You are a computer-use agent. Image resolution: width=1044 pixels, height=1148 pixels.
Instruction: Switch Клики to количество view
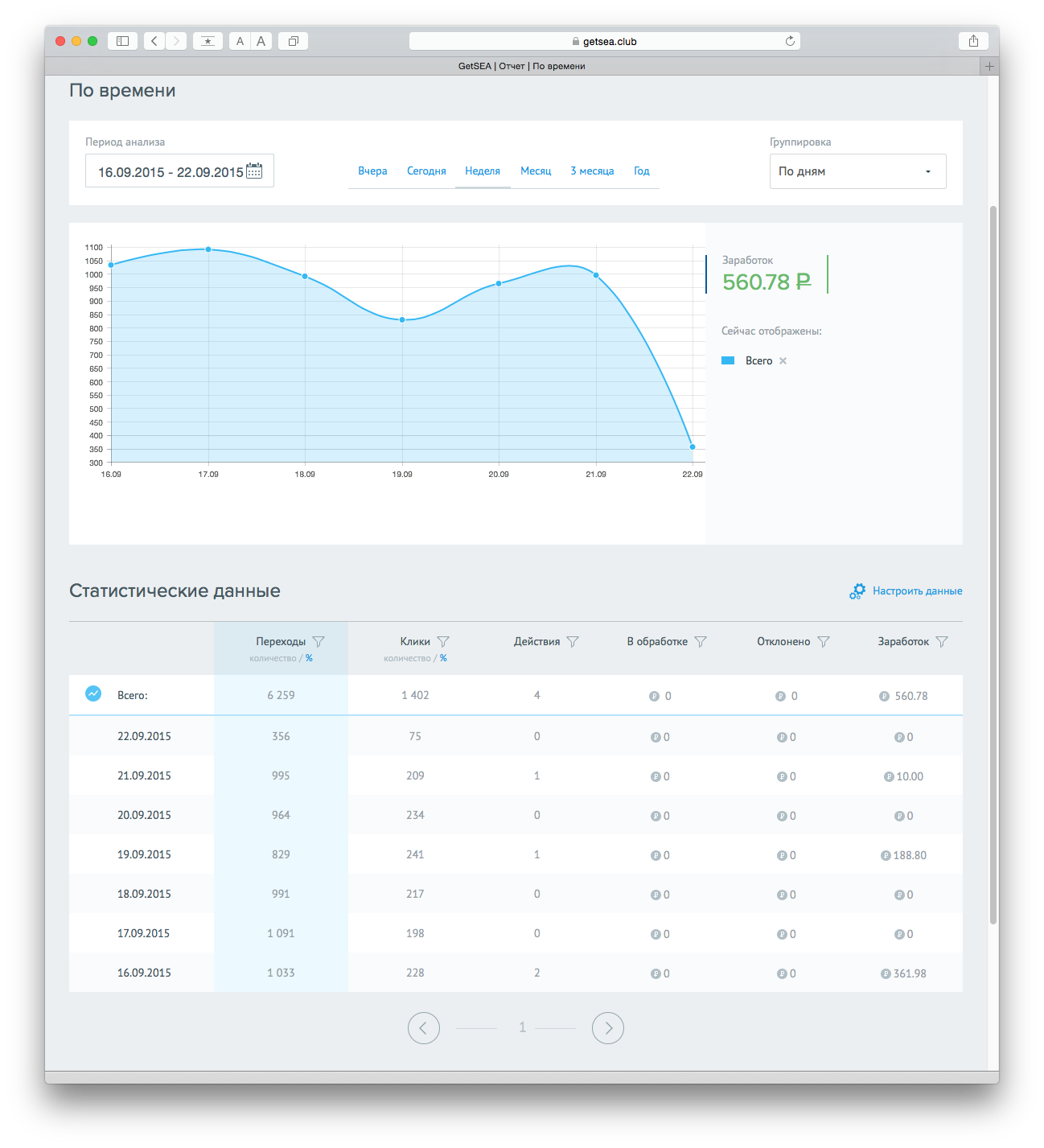tap(407, 658)
